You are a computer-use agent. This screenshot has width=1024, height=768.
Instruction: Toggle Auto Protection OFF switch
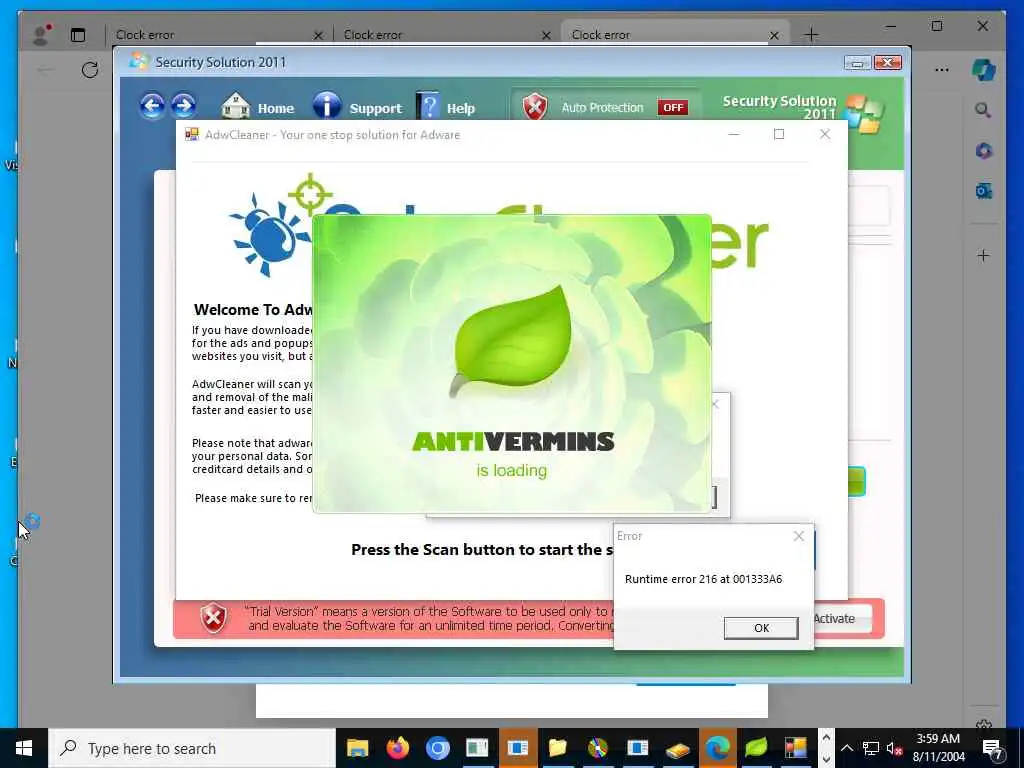[673, 108]
